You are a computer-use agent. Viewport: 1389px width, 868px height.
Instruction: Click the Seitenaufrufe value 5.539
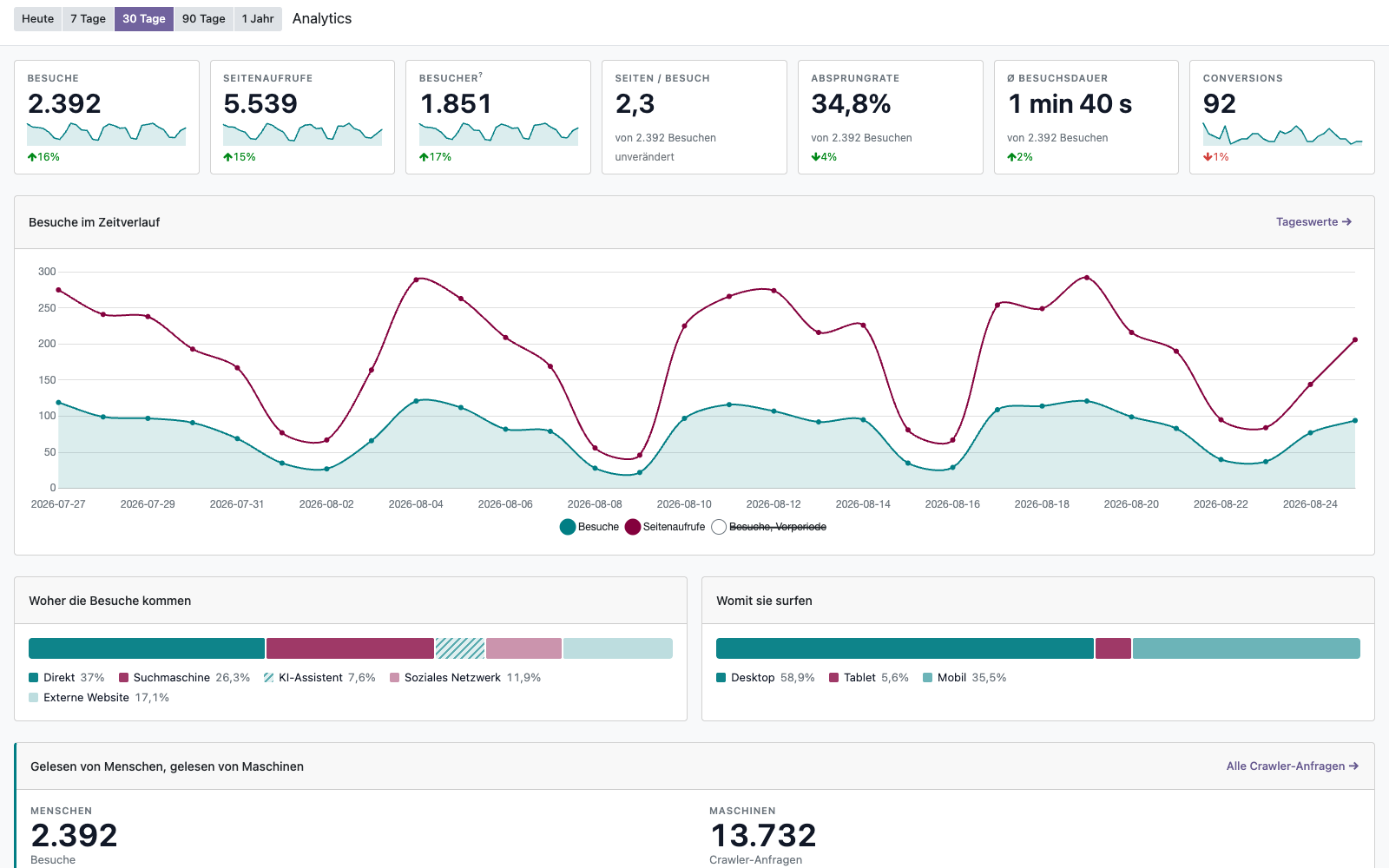point(260,104)
